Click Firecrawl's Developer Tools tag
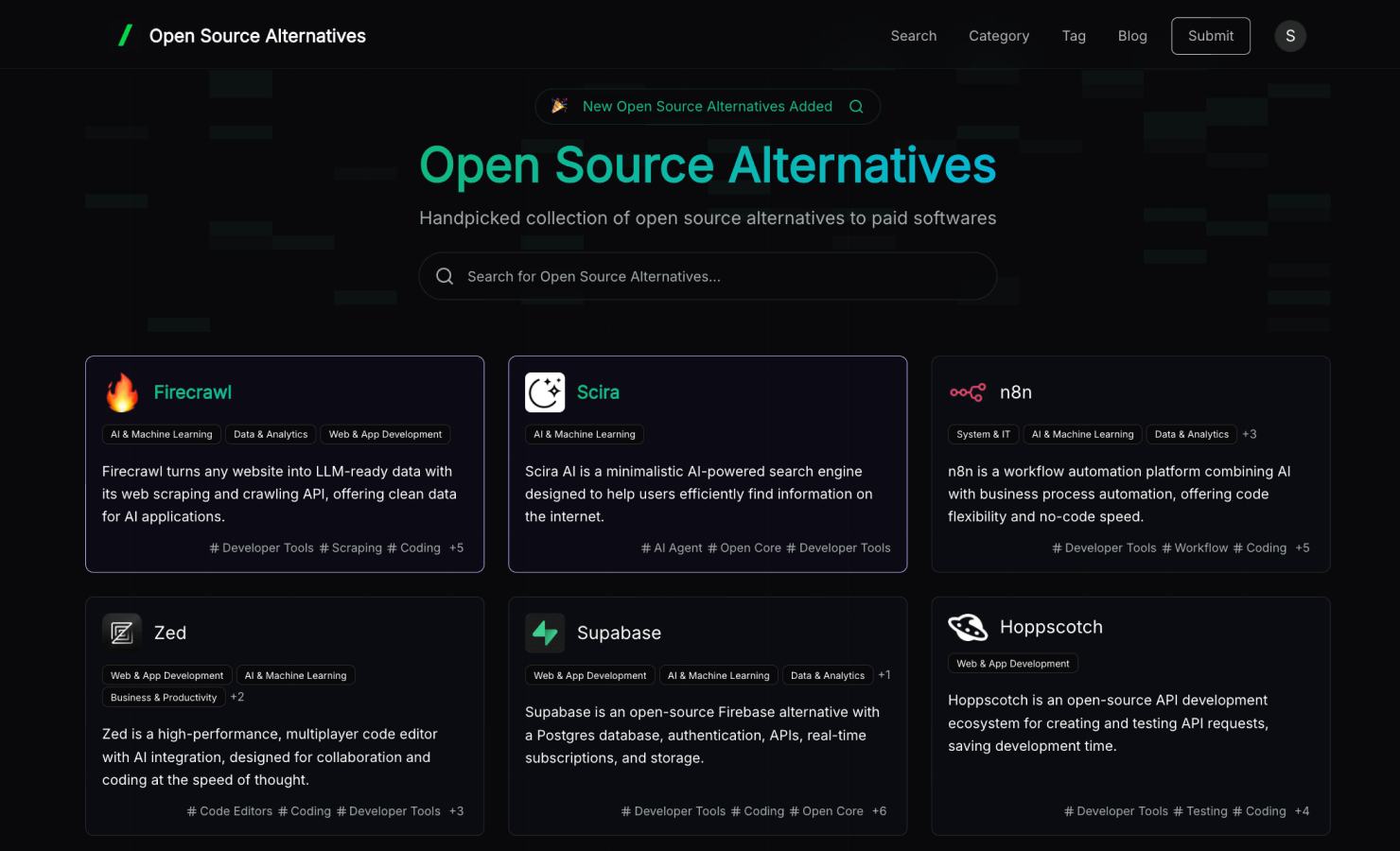Image resolution: width=1400 pixels, height=851 pixels. click(x=262, y=548)
